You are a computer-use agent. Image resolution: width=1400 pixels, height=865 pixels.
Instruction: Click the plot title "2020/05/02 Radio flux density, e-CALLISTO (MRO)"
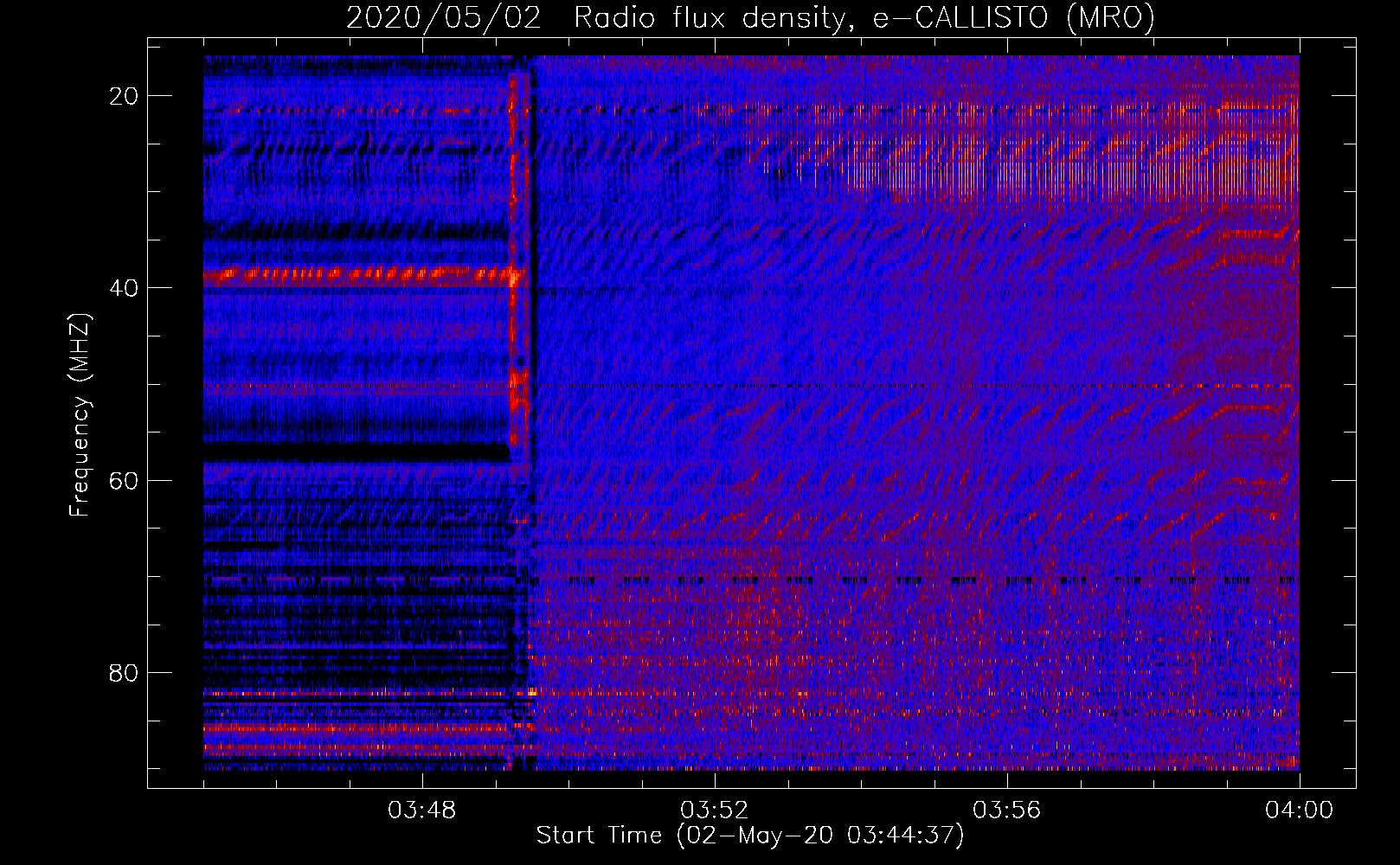tap(750, 17)
